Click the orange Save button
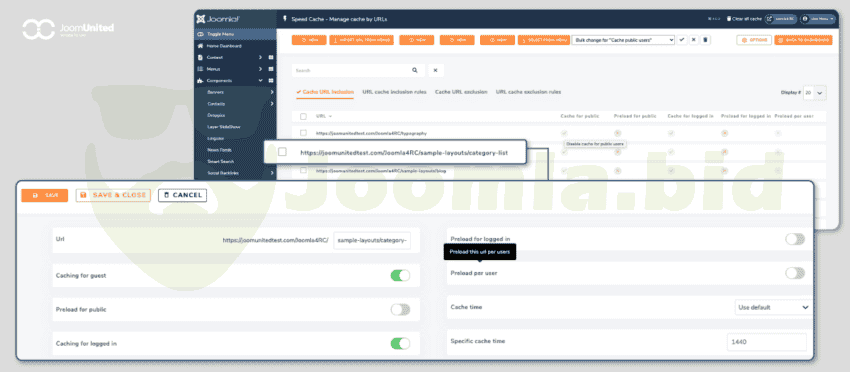The width and height of the screenshot is (850, 372). (44, 195)
